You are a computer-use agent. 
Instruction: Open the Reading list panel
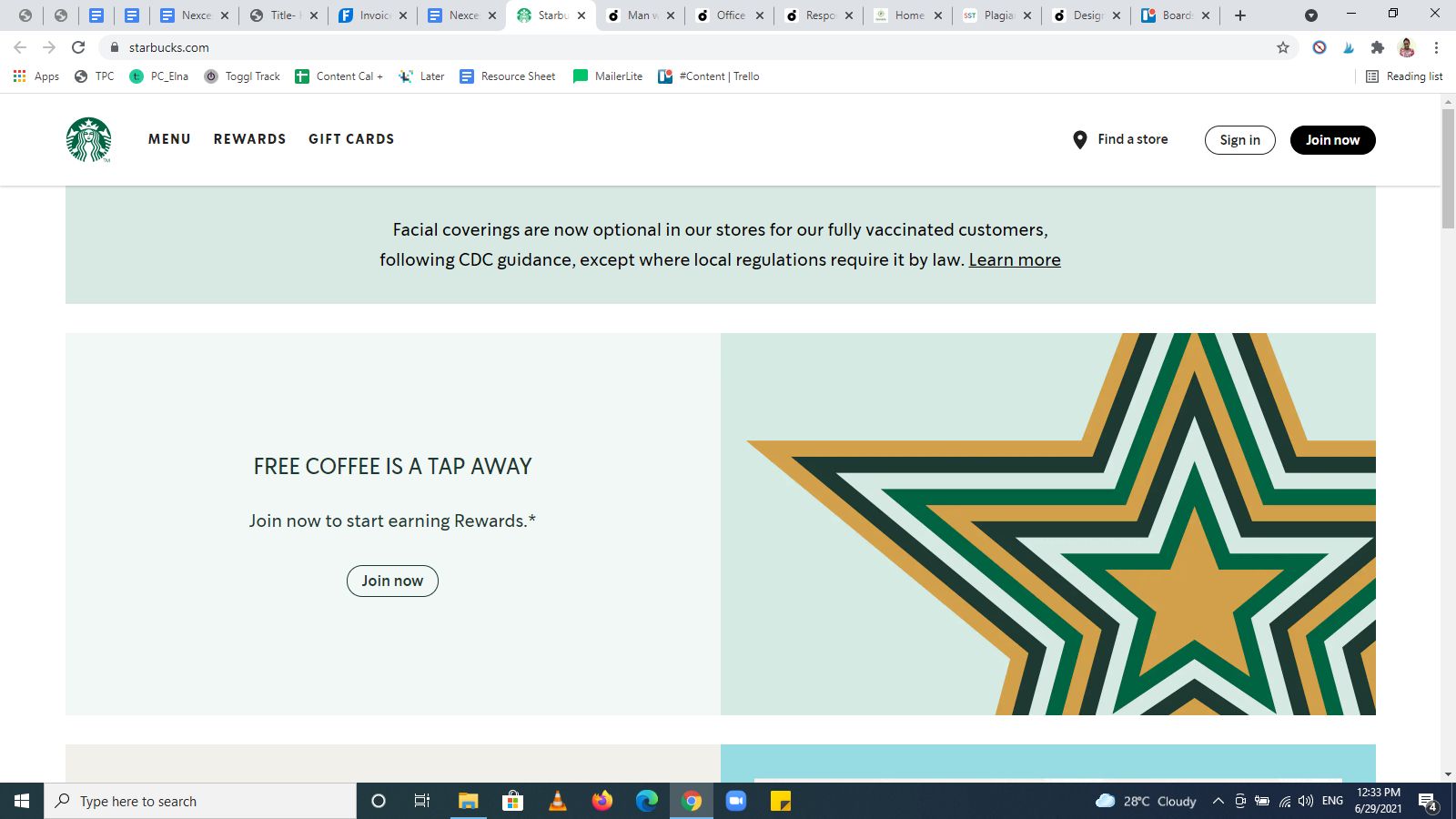point(1405,76)
